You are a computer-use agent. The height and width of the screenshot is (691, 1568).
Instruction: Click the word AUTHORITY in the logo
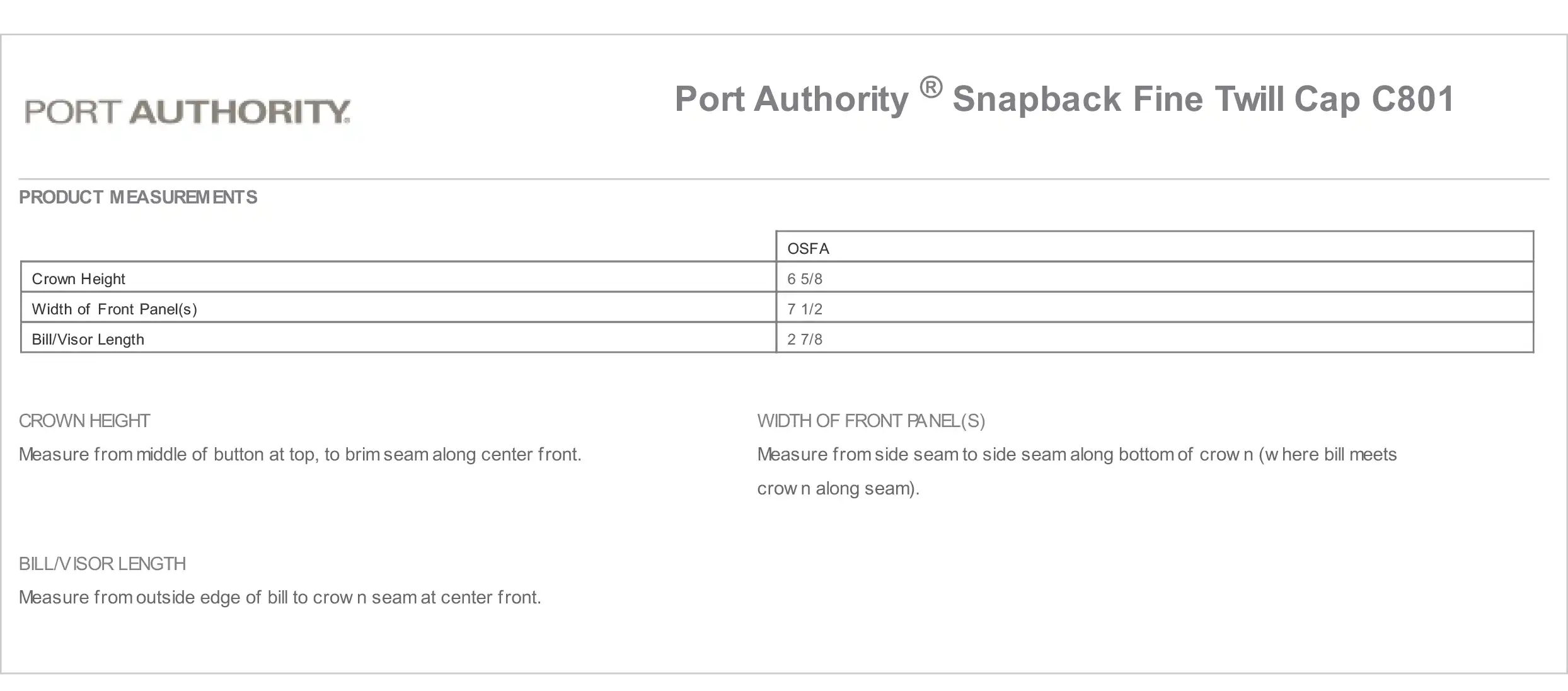pyautogui.click(x=240, y=111)
